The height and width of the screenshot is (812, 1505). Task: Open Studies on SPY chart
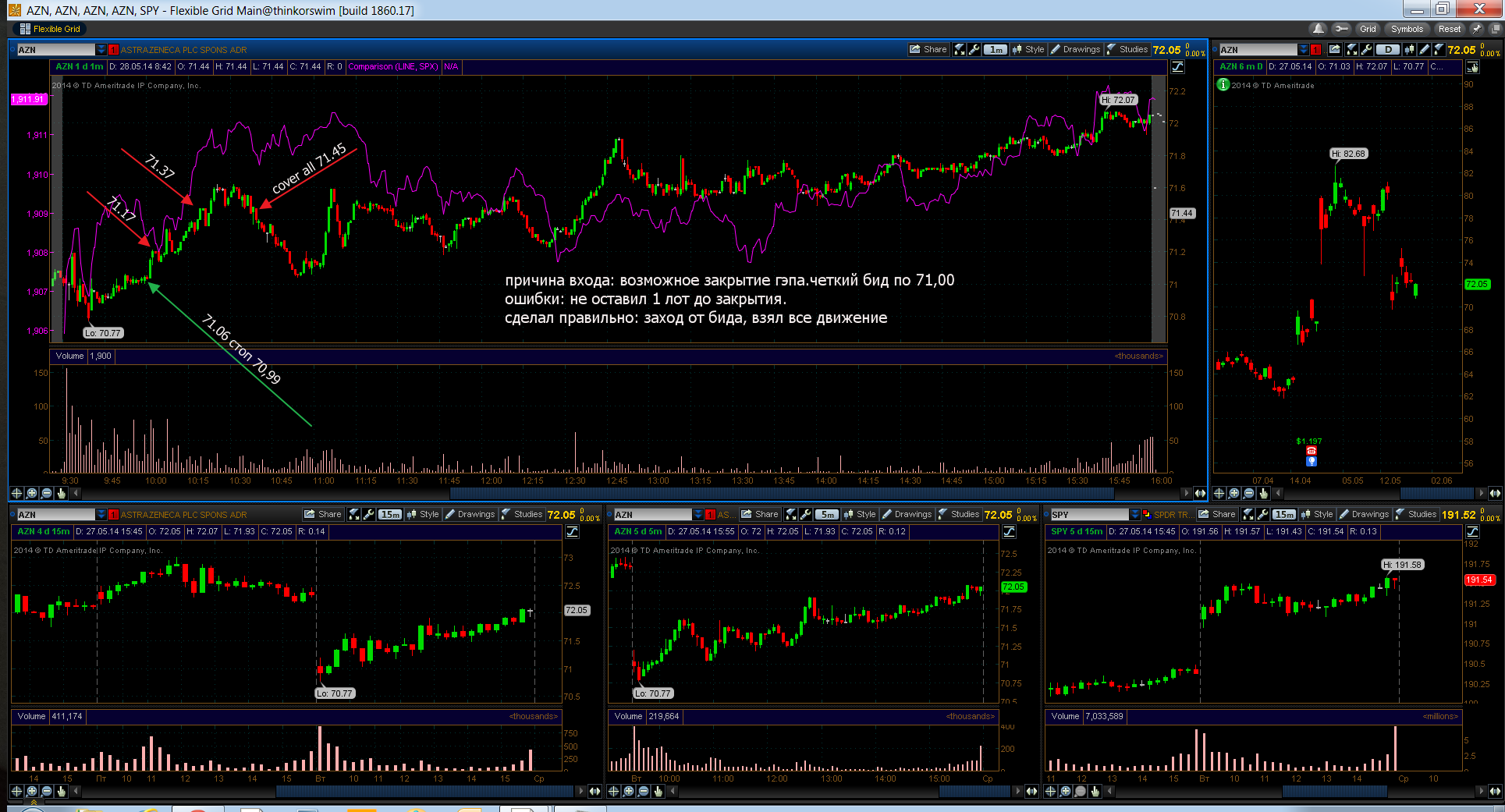click(x=1415, y=514)
